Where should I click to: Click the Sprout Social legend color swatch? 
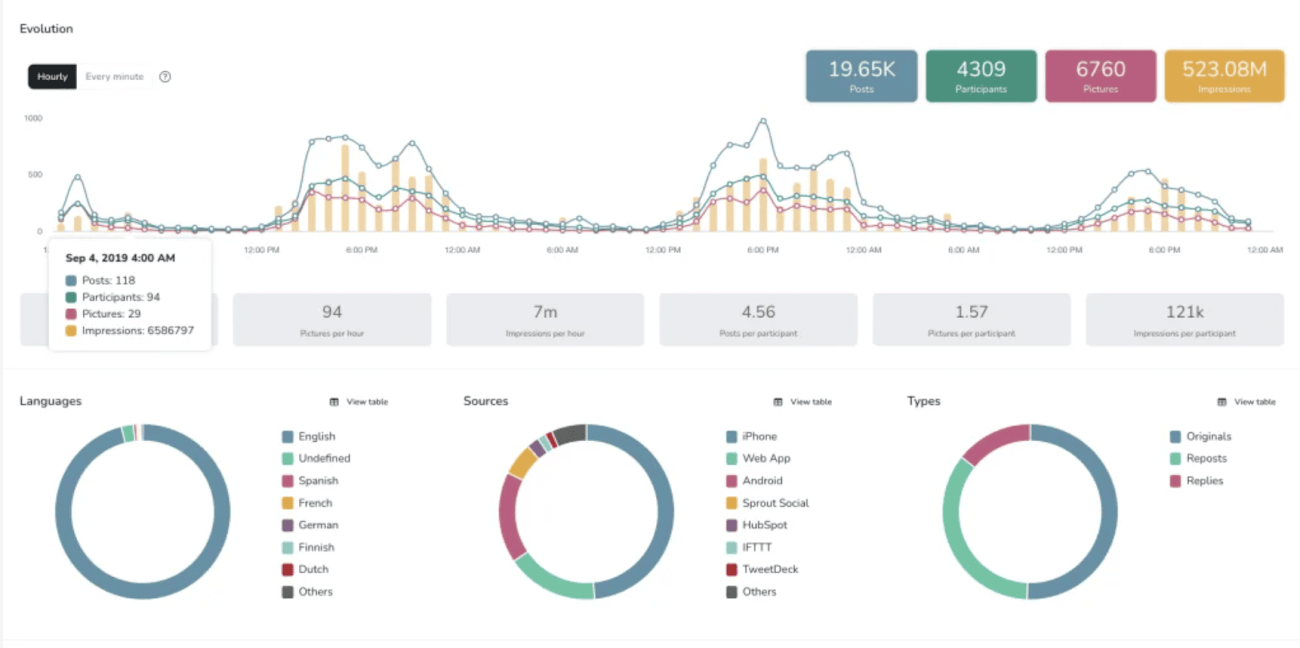click(x=732, y=503)
